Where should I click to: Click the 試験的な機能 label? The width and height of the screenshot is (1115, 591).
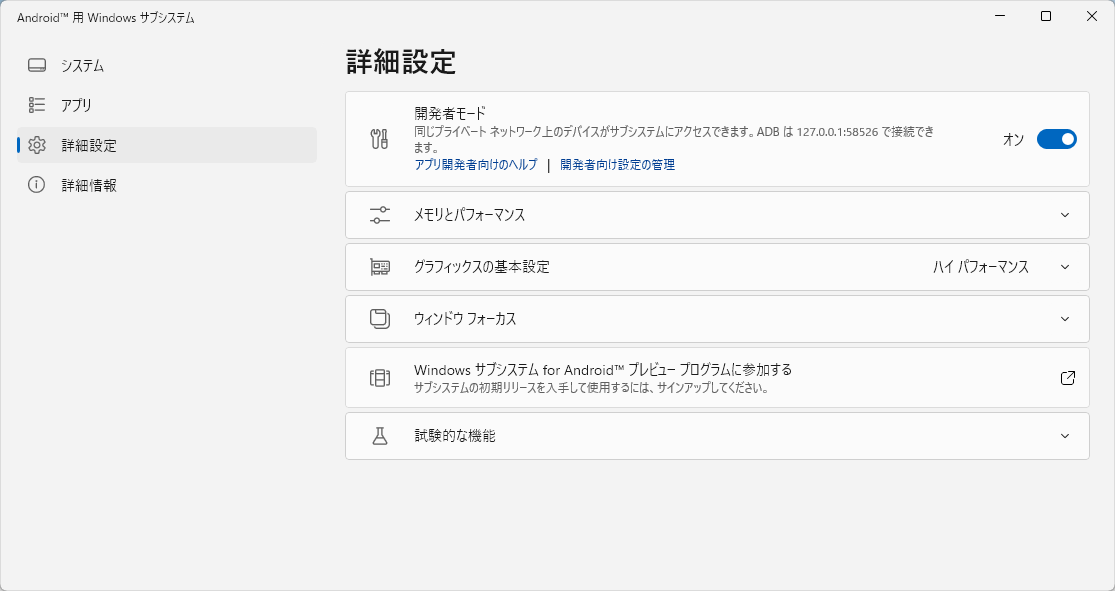click(x=454, y=436)
